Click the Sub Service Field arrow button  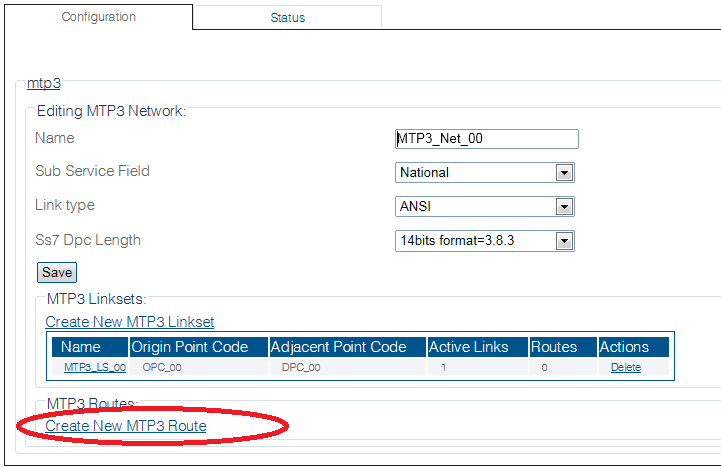point(564,173)
